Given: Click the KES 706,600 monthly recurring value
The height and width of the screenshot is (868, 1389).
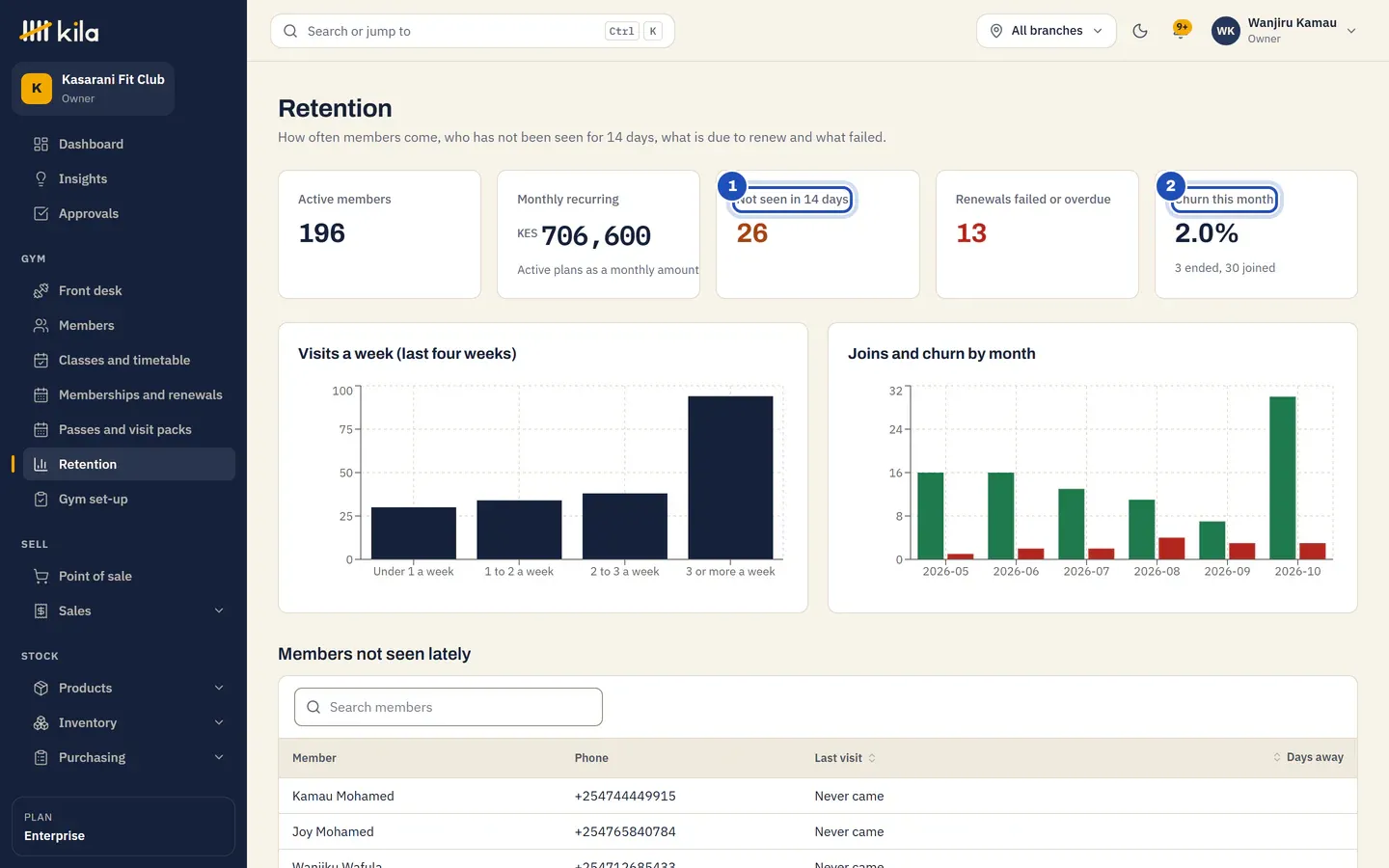Looking at the screenshot, I should [x=585, y=235].
